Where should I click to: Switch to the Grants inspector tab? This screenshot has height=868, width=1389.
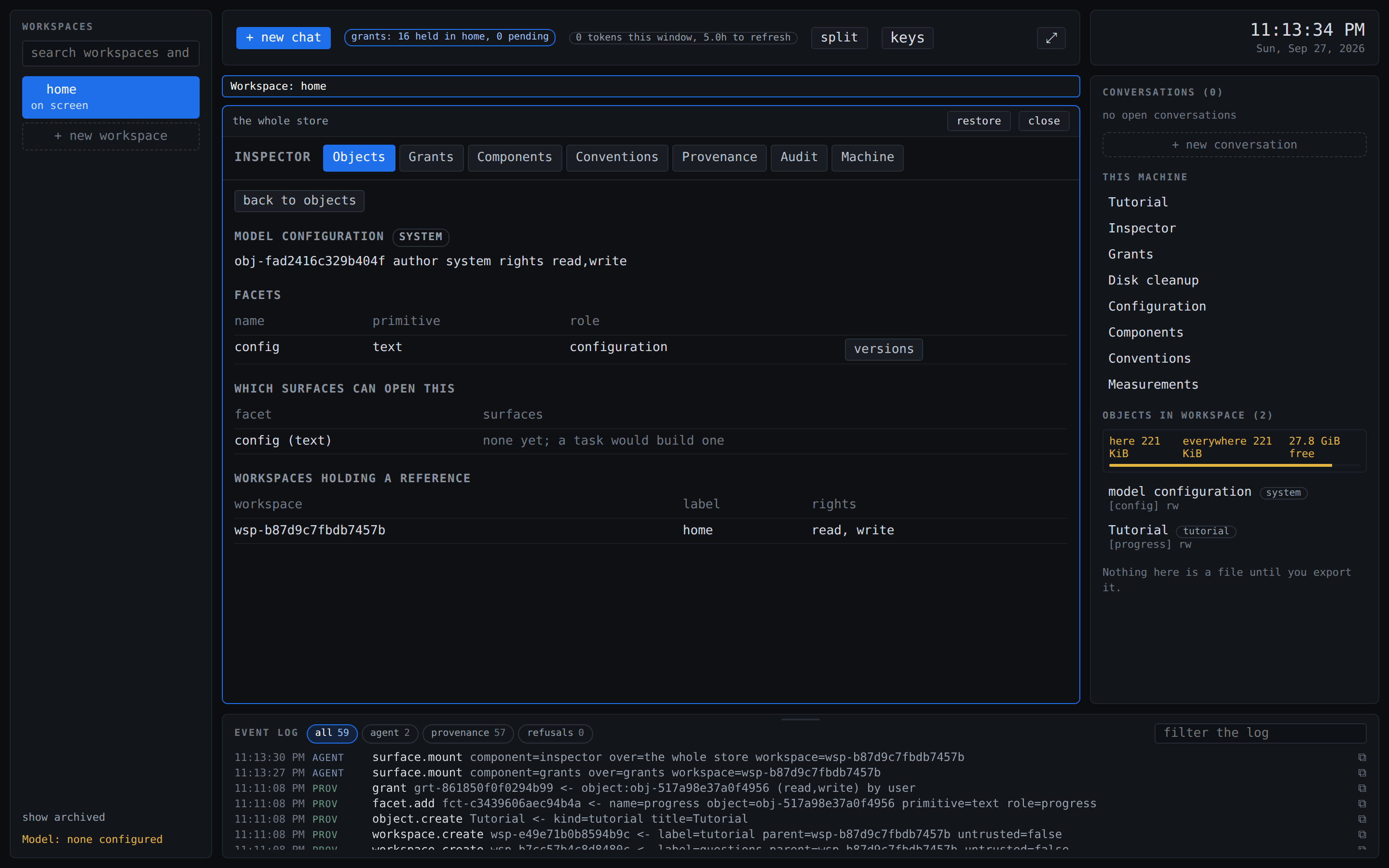[x=431, y=158]
